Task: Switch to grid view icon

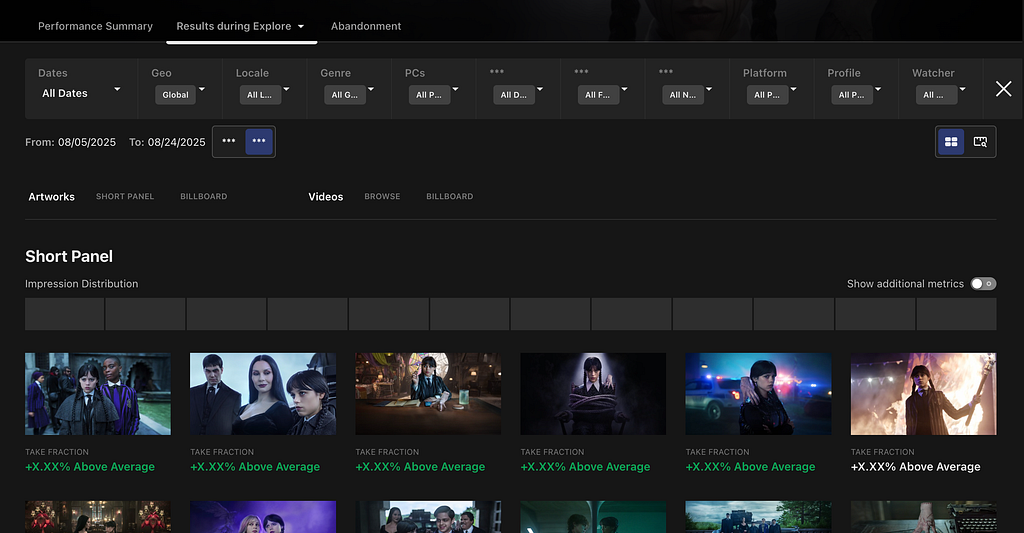Action: 951,142
